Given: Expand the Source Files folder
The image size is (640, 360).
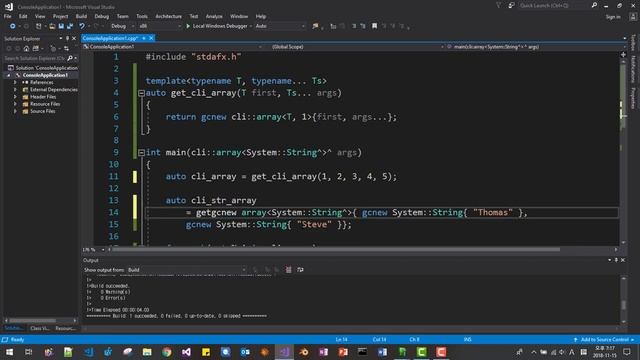Looking at the screenshot, I should coord(15,111).
